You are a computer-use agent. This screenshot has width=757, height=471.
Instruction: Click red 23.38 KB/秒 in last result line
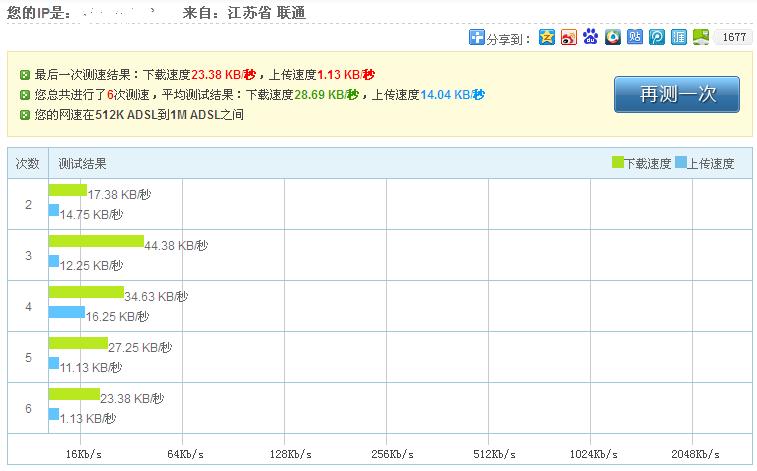coord(223,75)
